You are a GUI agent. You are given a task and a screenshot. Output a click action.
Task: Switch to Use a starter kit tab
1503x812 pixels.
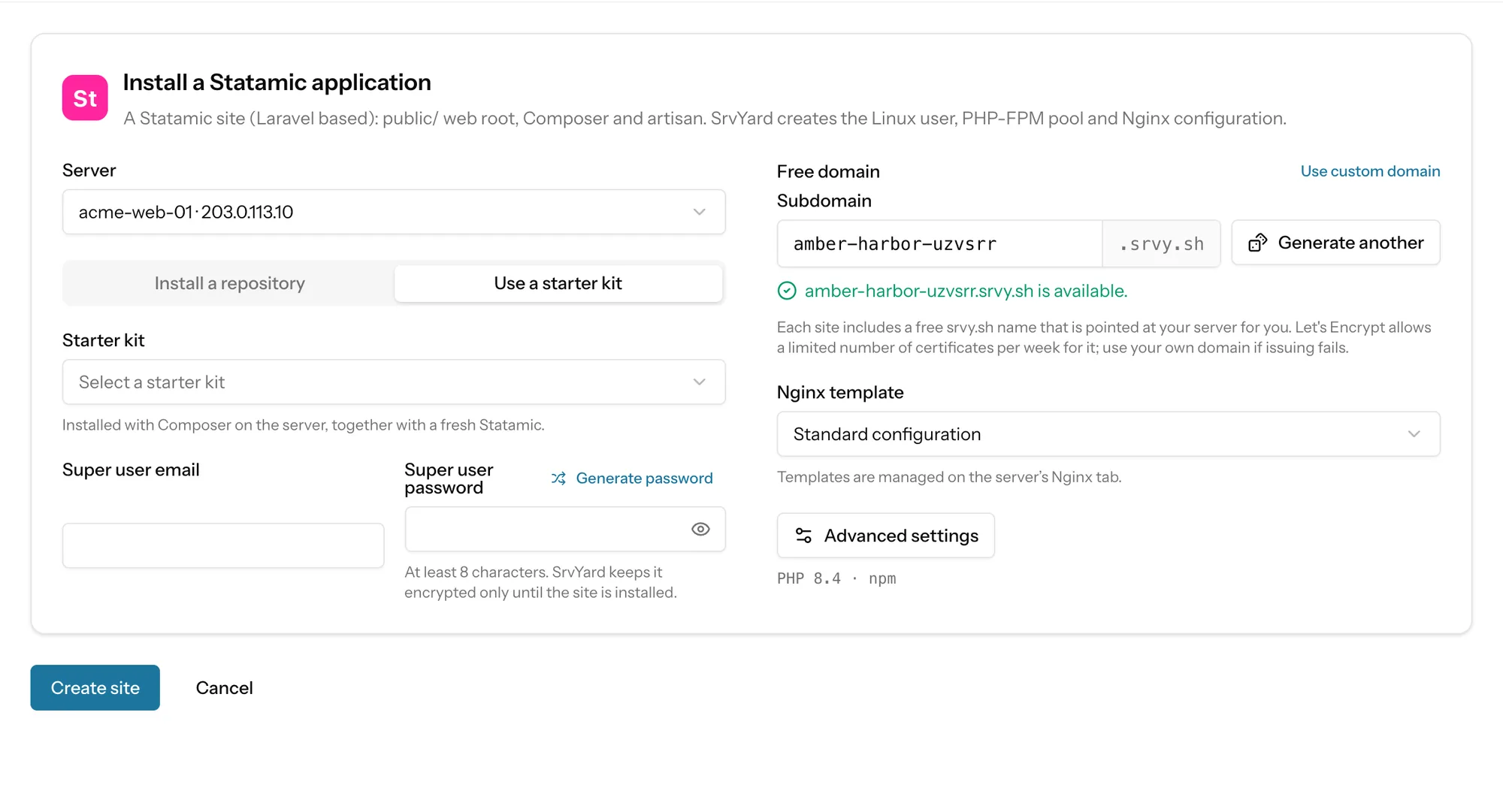coord(558,283)
